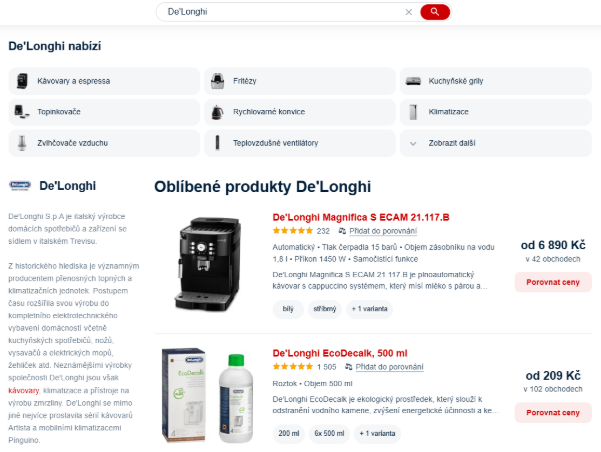Open Kuchyňské grily category icon
Viewport: 601px width, 452px height.
[x=413, y=81]
